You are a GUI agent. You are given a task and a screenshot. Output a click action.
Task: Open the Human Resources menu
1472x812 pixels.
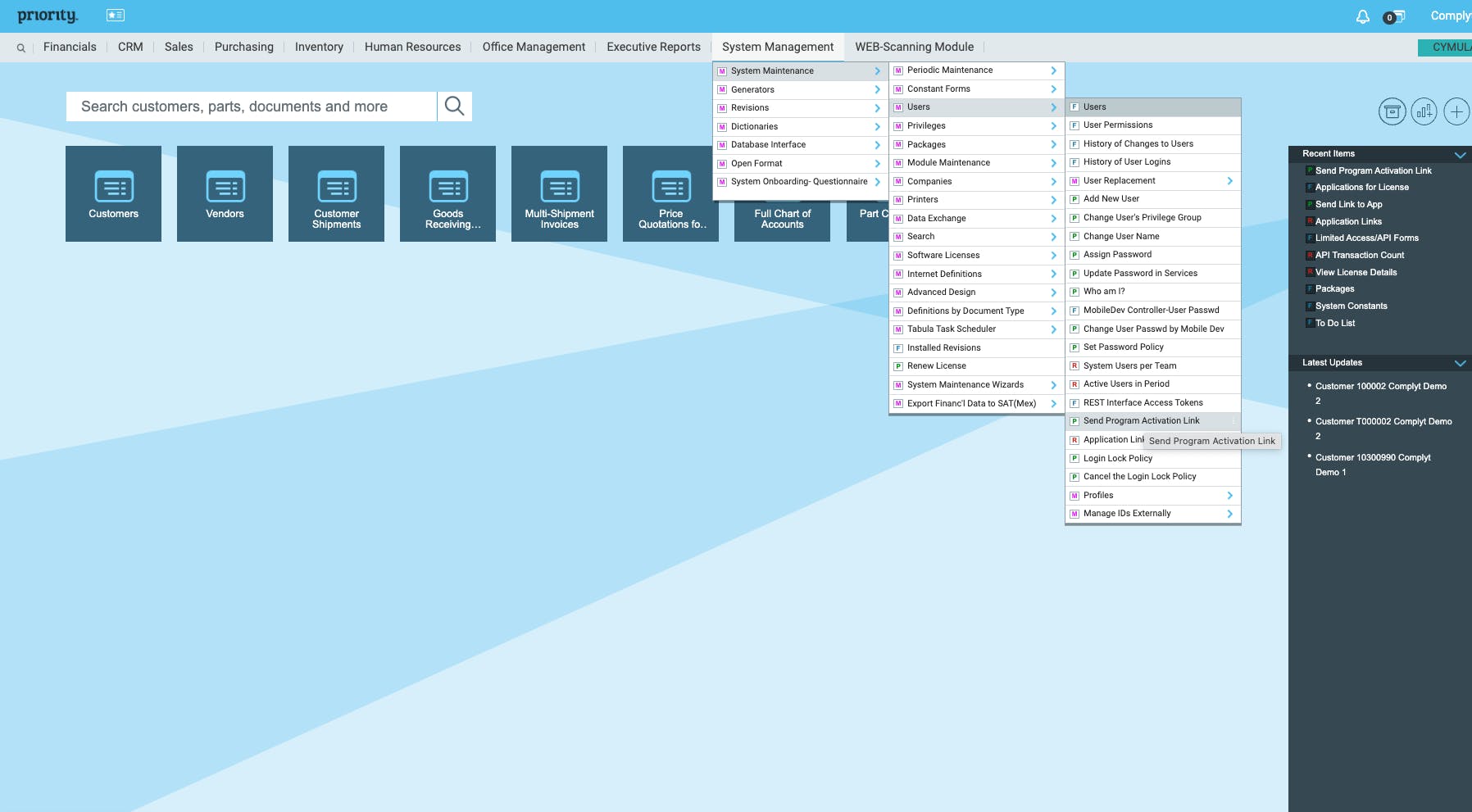pyautogui.click(x=412, y=47)
